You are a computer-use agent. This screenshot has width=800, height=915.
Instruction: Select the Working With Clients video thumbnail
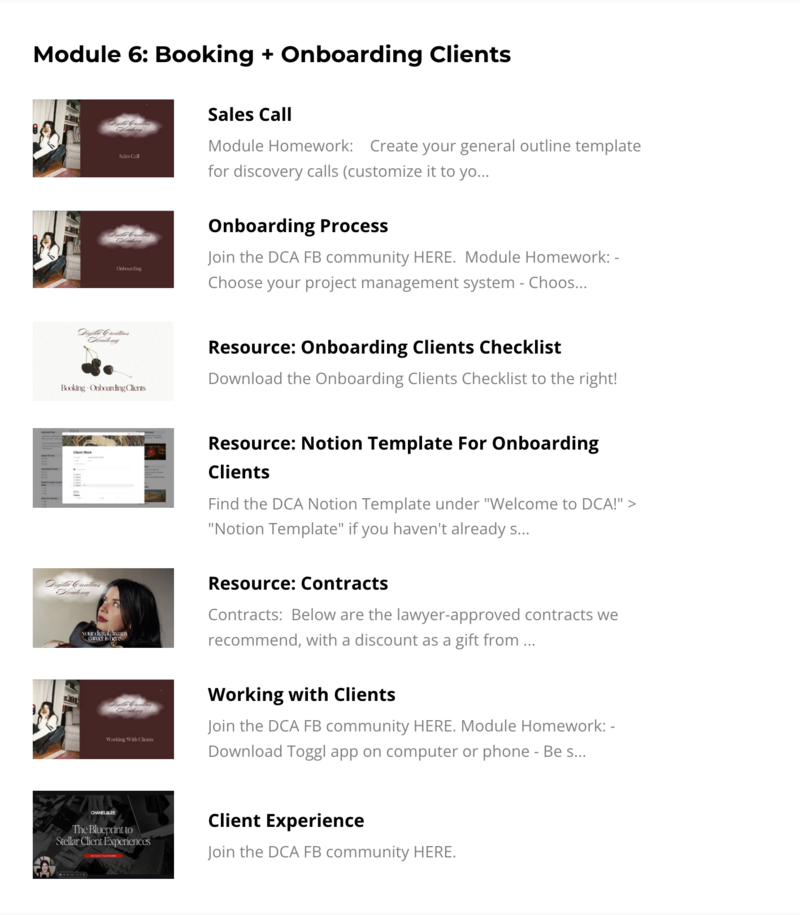pyautogui.click(x=103, y=719)
